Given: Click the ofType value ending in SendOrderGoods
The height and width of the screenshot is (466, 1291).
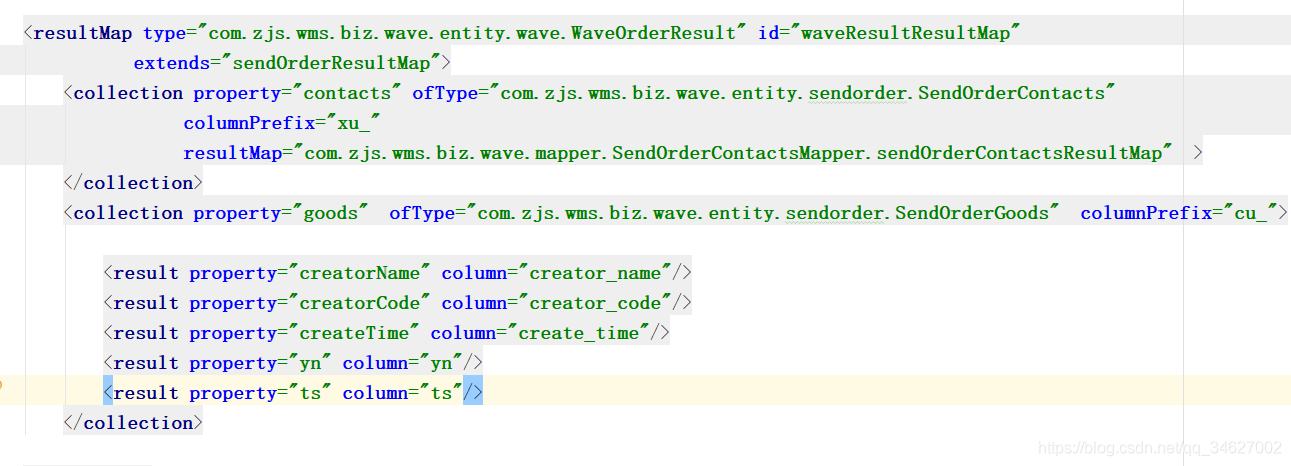Looking at the screenshot, I should coord(763,213).
